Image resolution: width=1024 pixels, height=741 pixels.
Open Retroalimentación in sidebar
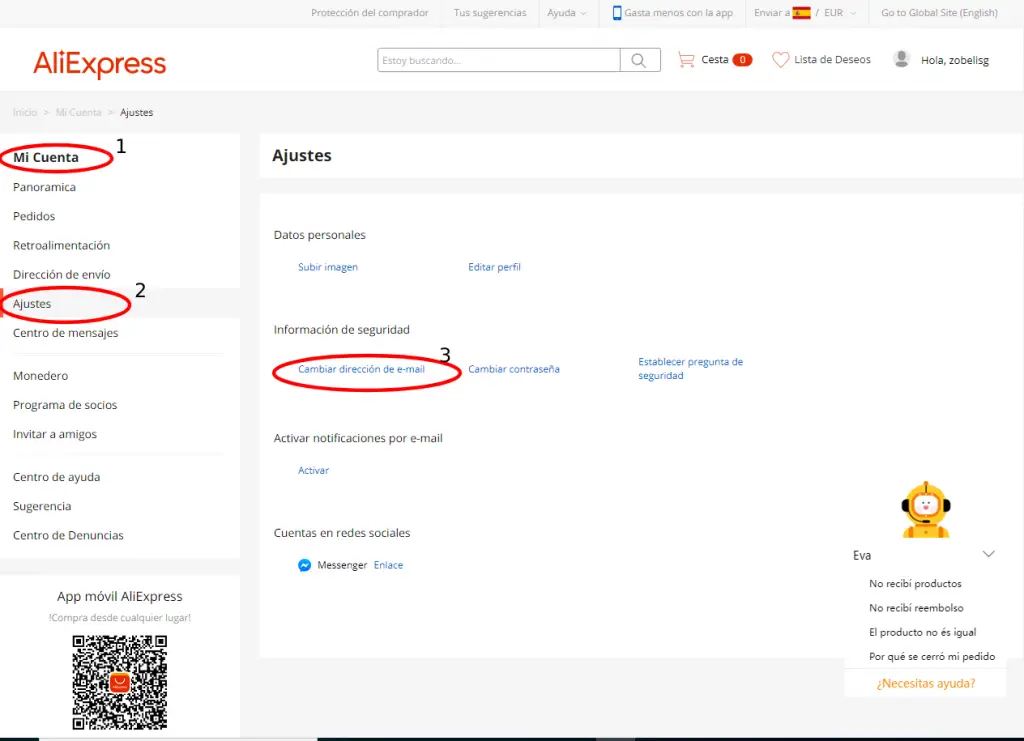61,245
